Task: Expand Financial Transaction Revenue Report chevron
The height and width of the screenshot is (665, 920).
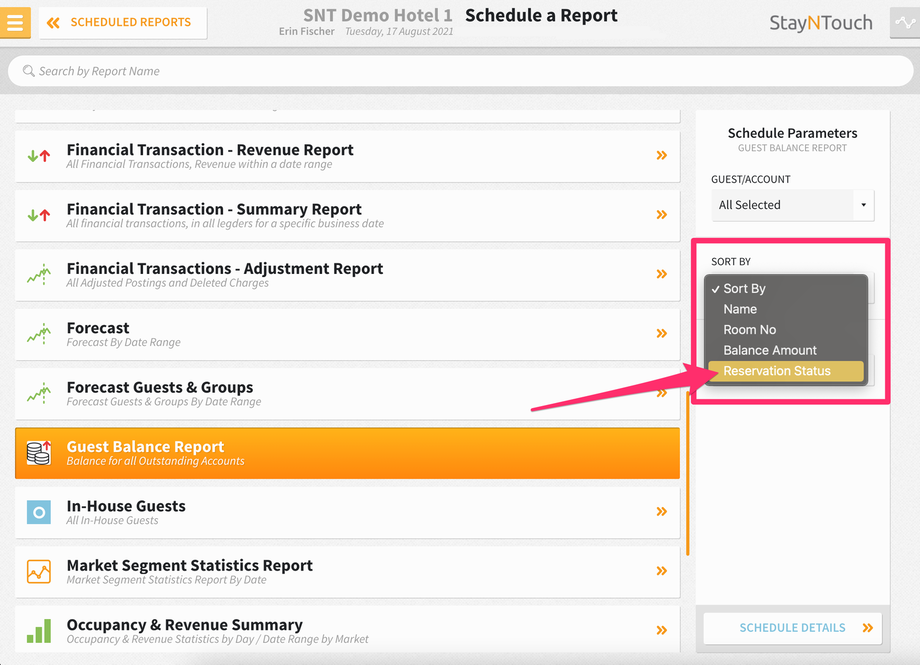Action: point(662,155)
